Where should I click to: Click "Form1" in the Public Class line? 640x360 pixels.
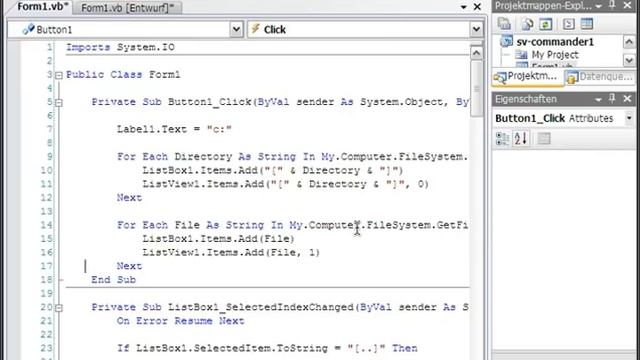(164, 75)
